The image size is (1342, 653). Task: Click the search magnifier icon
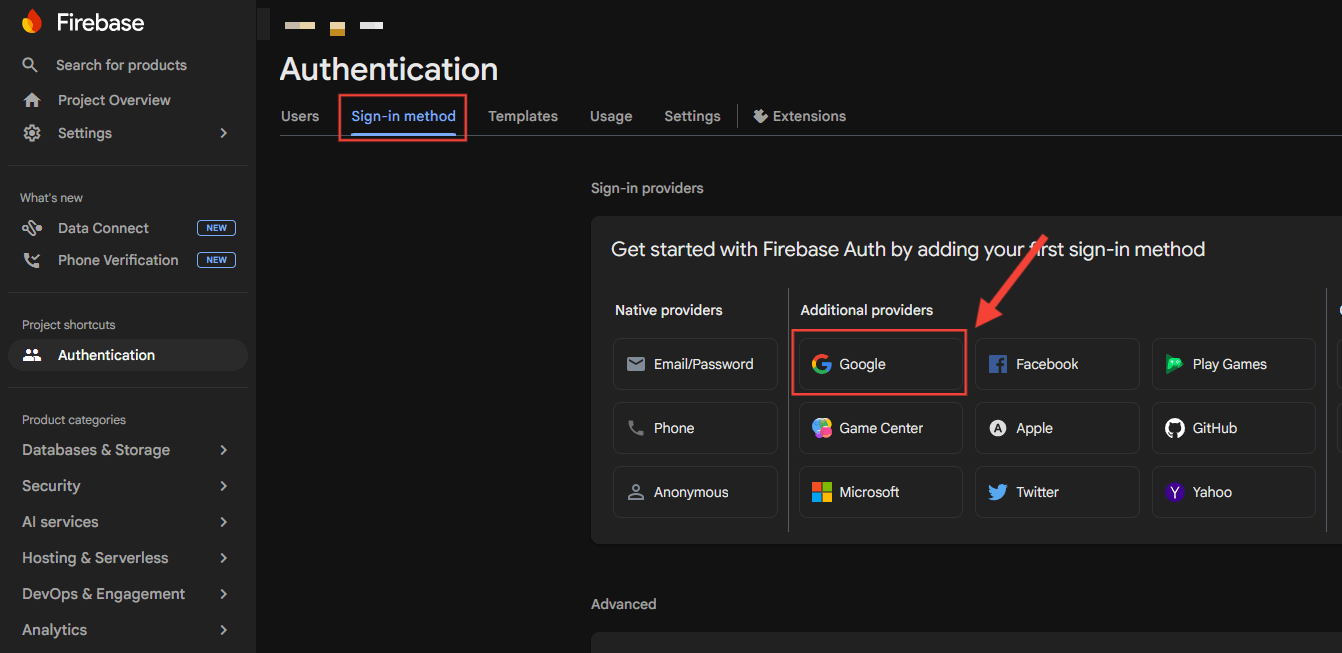pos(31,65)
